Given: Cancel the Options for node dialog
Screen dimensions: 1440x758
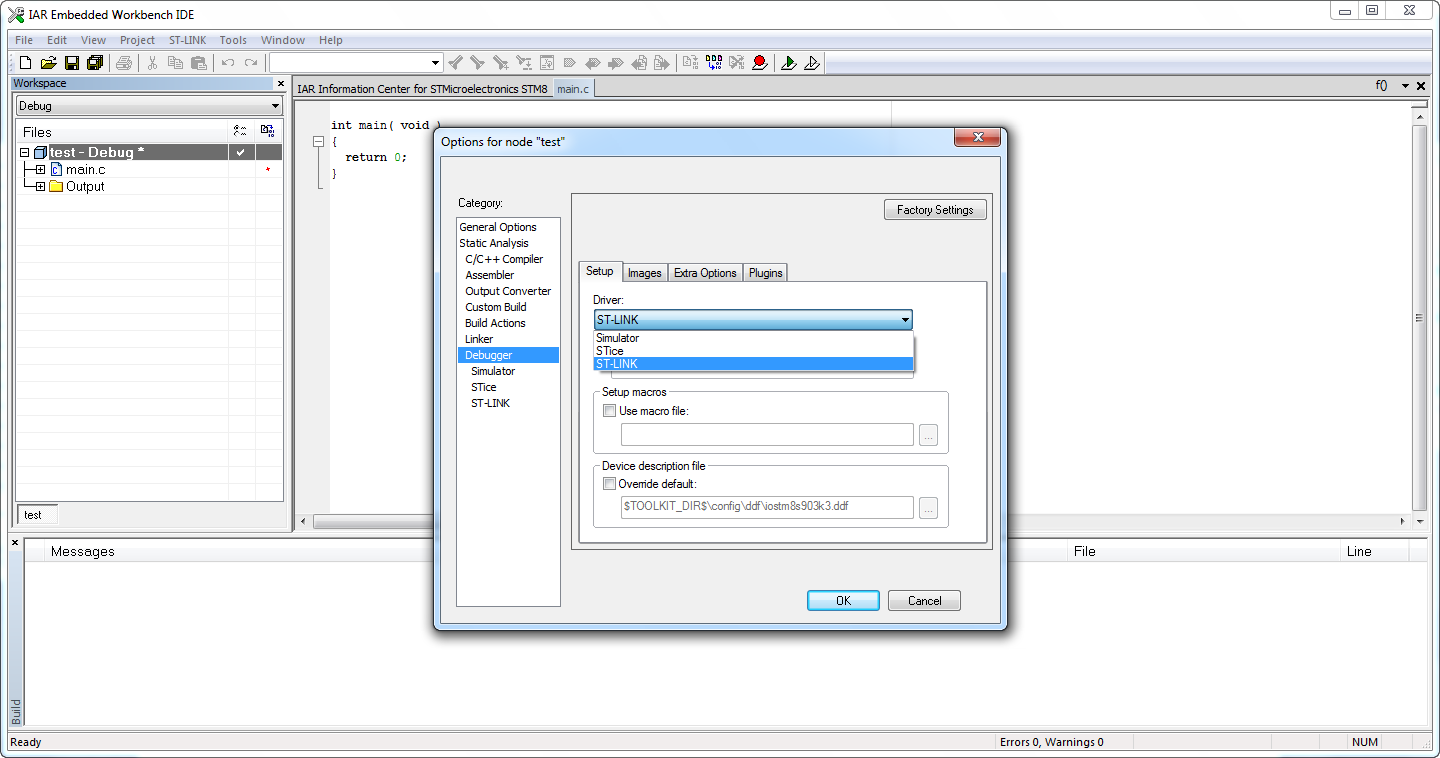Looking at the screenshot, I should tap(924, 600).
